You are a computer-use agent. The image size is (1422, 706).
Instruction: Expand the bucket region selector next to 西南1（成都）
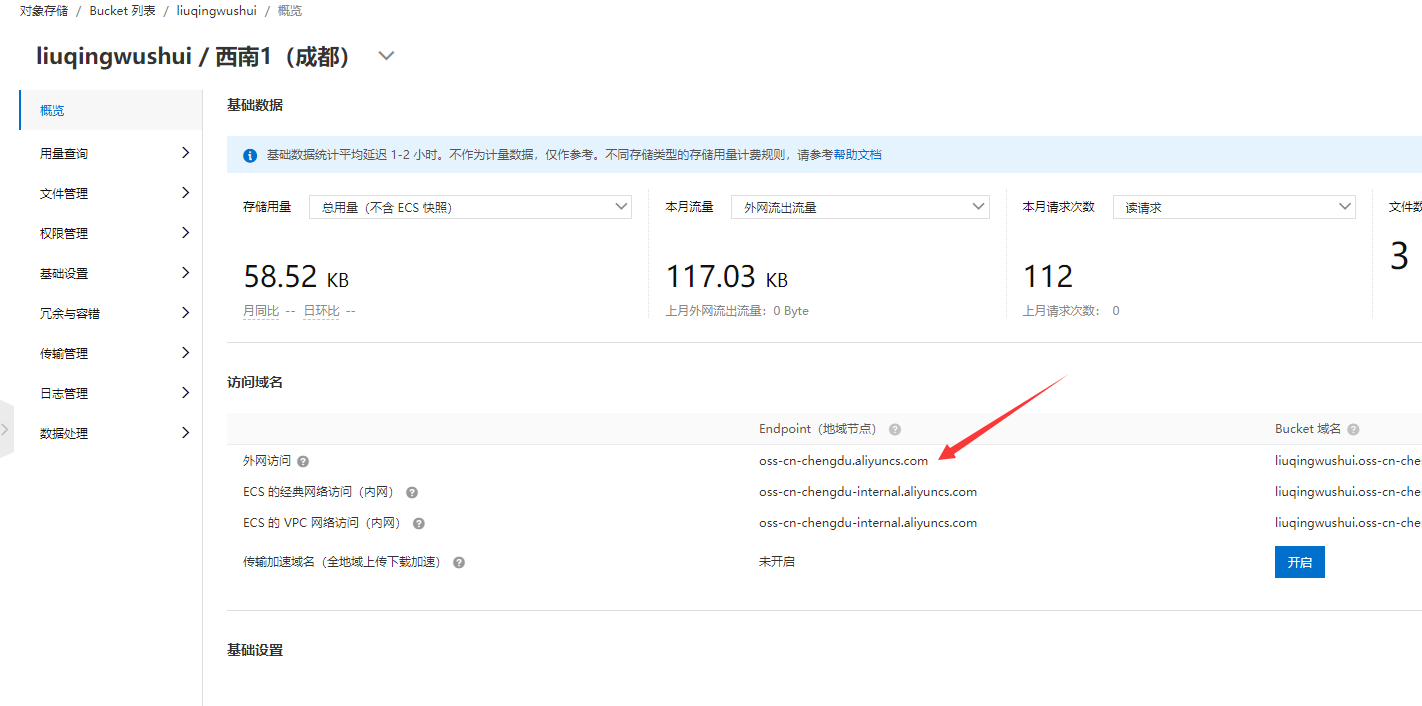pos(385,57)
